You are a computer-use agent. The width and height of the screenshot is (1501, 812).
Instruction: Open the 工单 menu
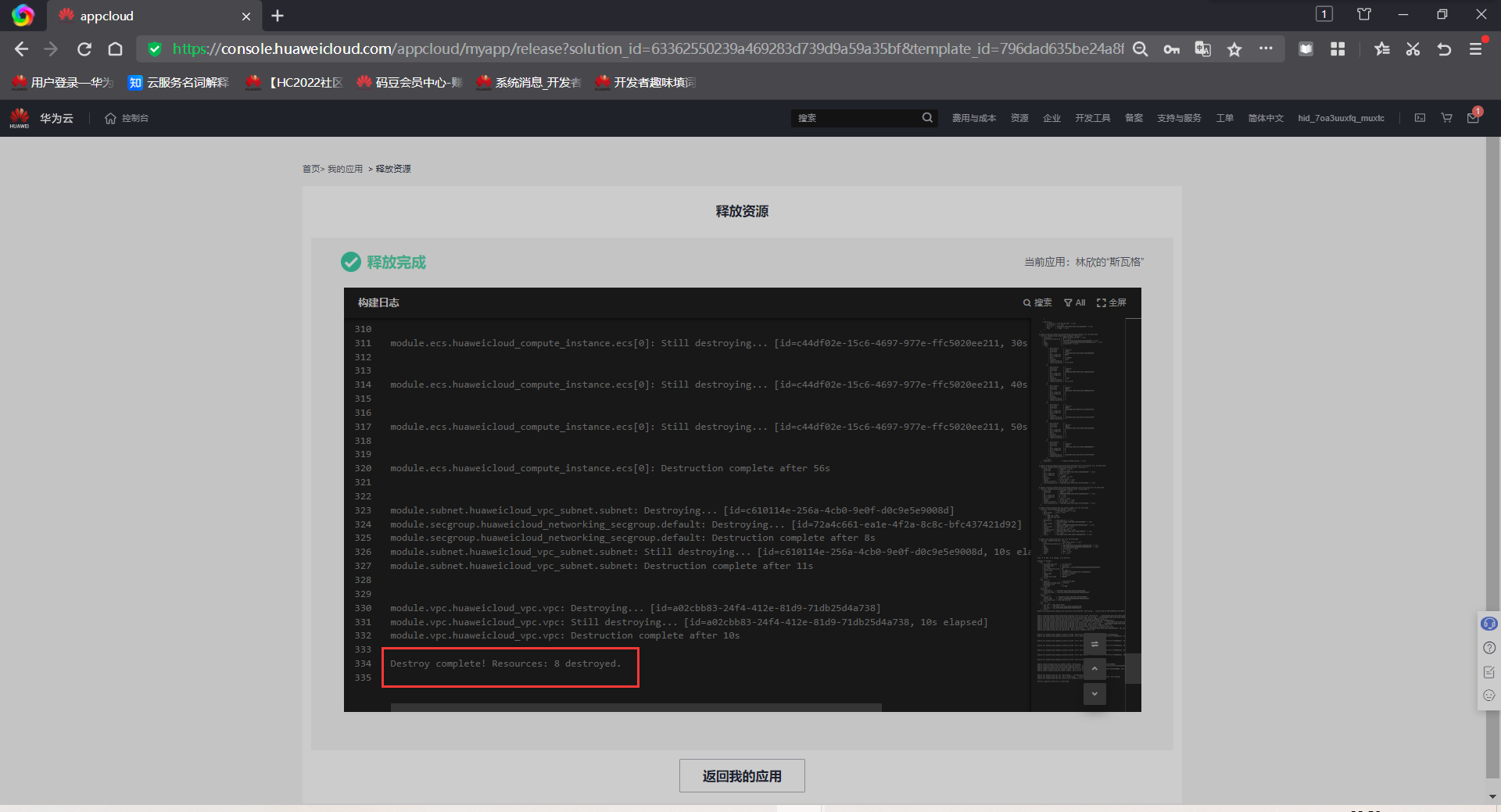point(1224,118)
